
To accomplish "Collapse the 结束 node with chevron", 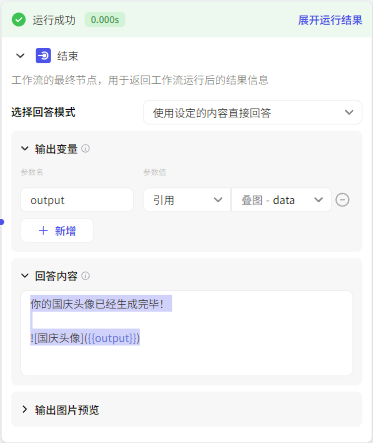I will click(20, 56).
